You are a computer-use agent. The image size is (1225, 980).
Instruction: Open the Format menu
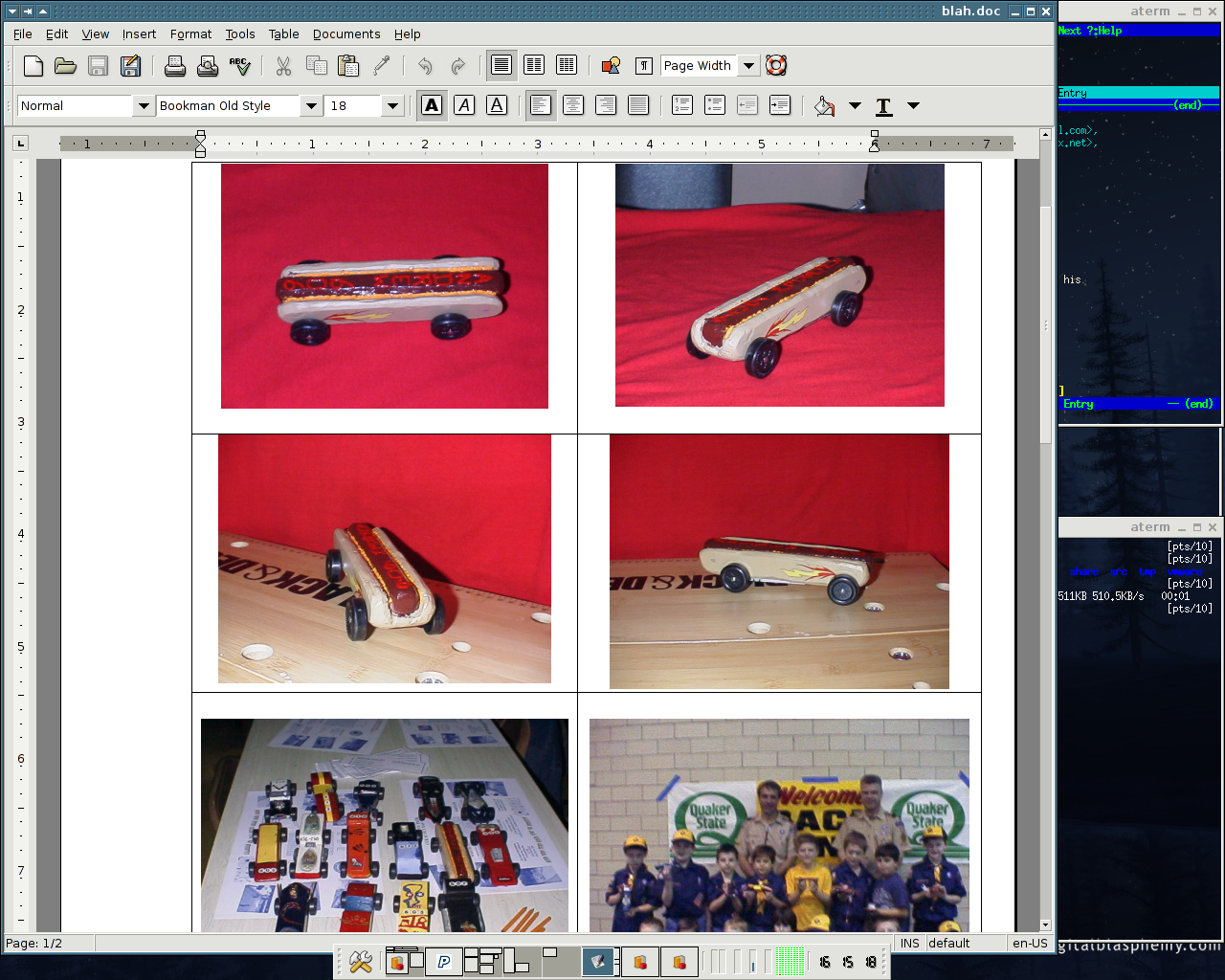pos(191,34)
